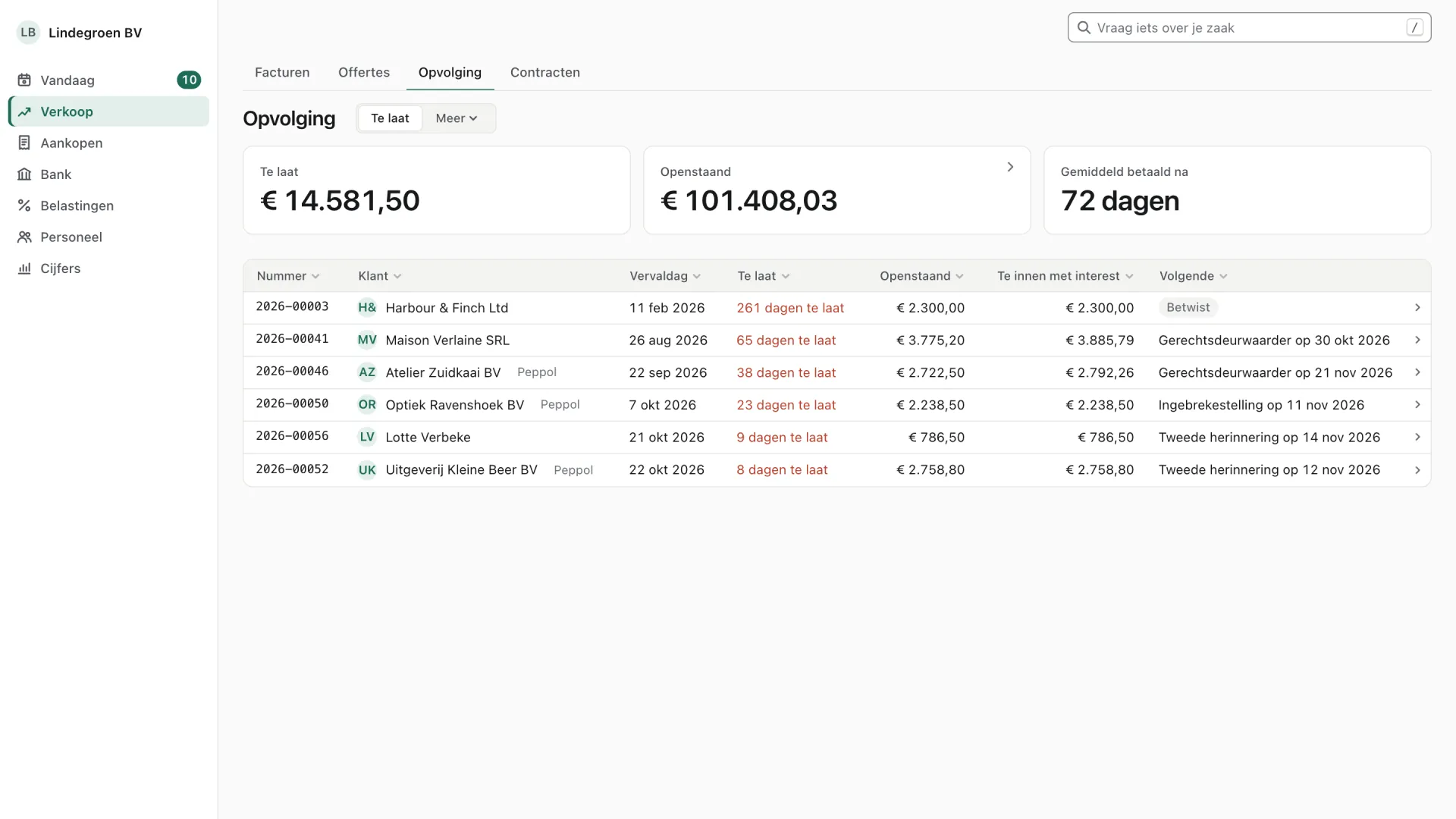Switch to the Opvolging tab

click(x=450, y=73)
